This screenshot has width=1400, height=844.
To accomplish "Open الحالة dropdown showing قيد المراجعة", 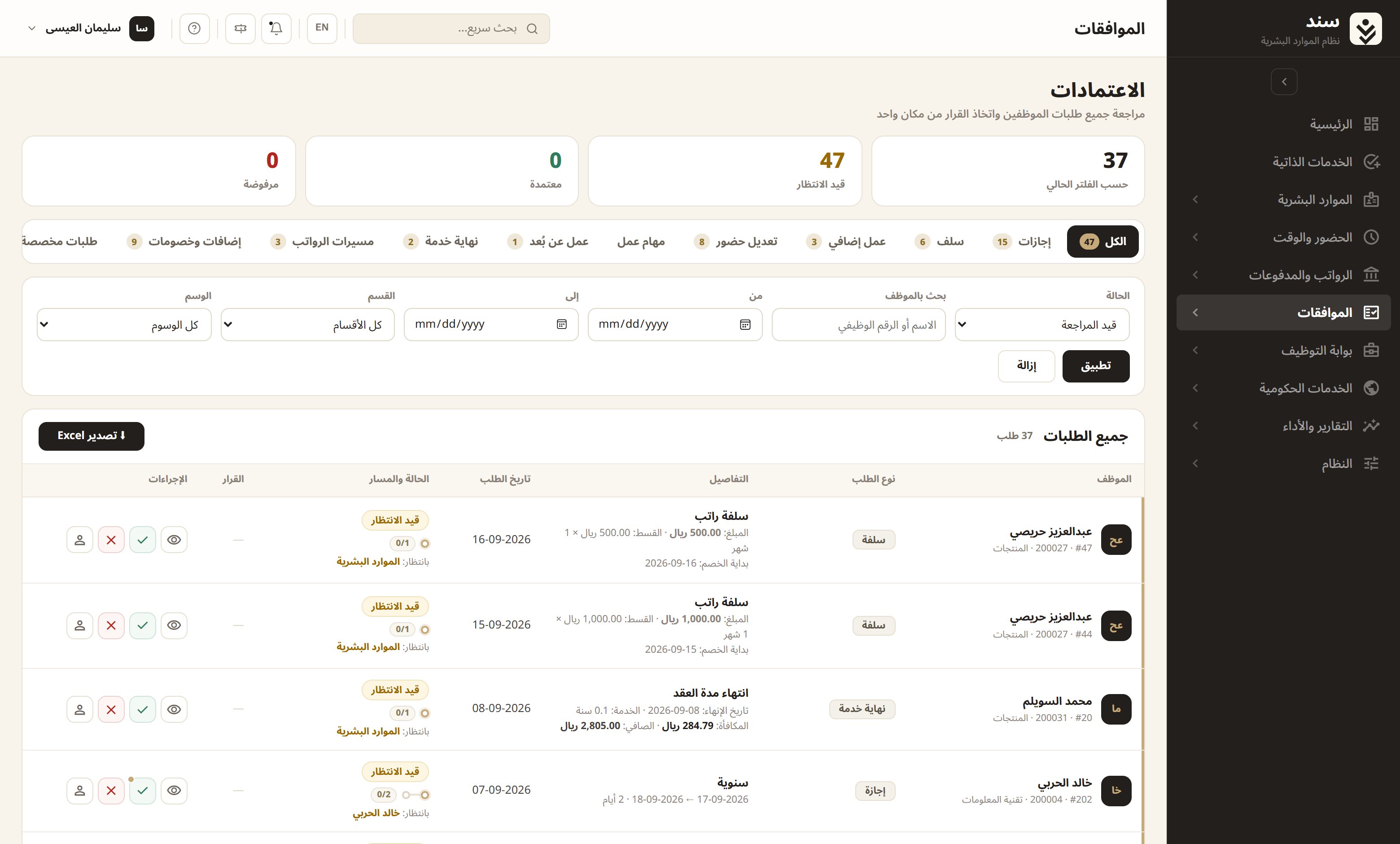I will click(x=1042, y=325).
